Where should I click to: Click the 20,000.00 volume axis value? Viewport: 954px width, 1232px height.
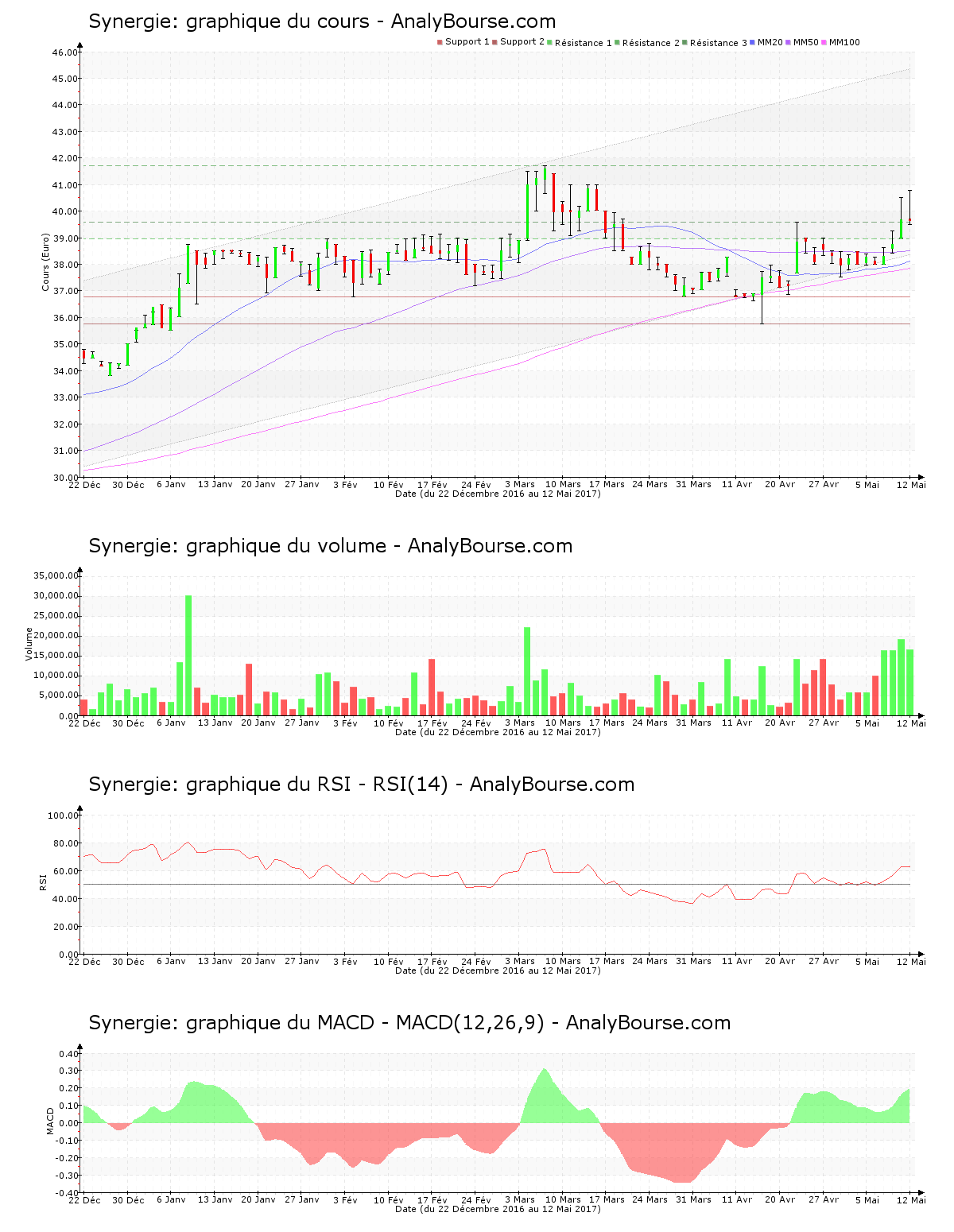[56, 636]
